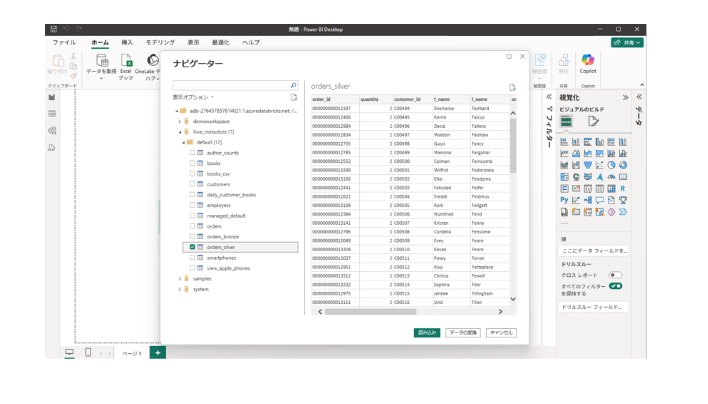
Task: Toggle the cross-report (クロス レポート) switch
Action: pyautogui.click(x=615, y=275)
